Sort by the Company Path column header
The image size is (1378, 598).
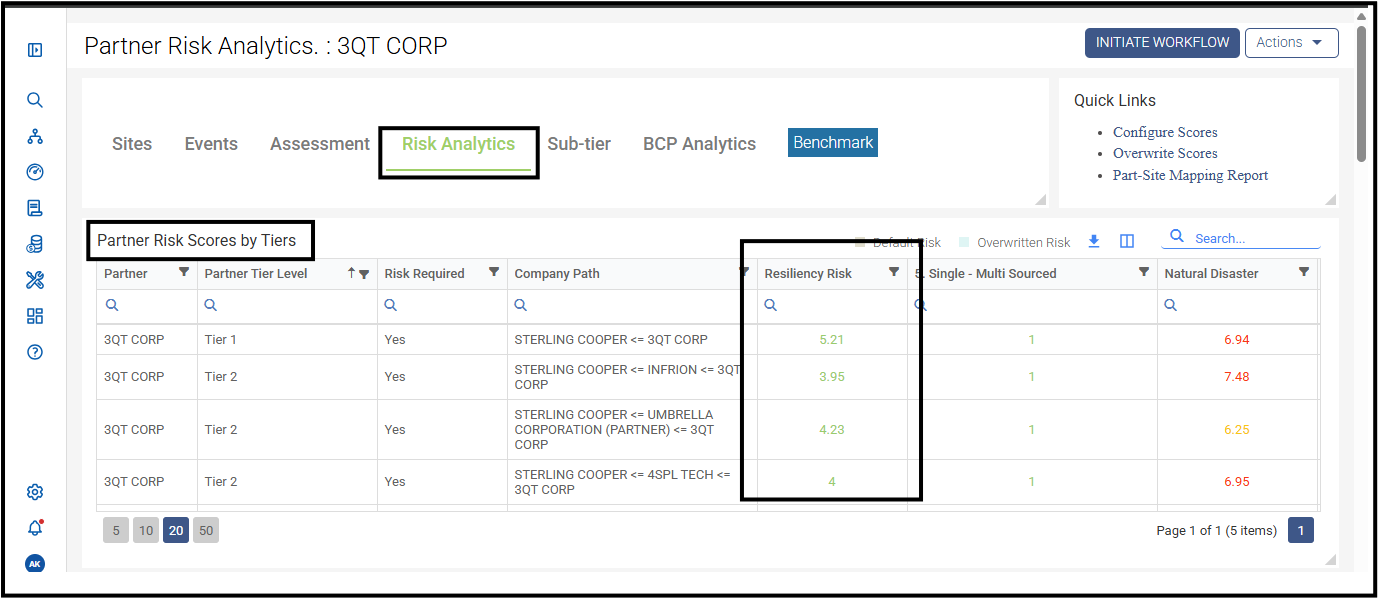(557, 273)
